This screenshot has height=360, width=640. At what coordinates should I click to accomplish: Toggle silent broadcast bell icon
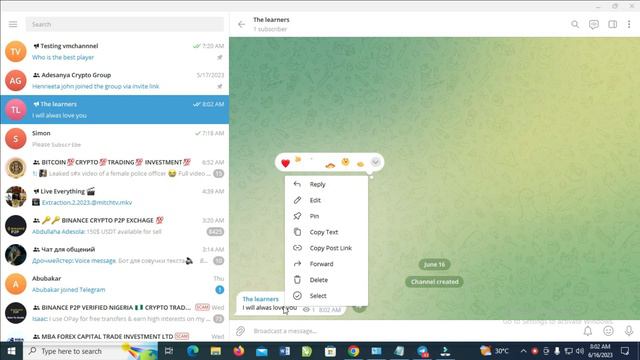(x=588, y=331)
